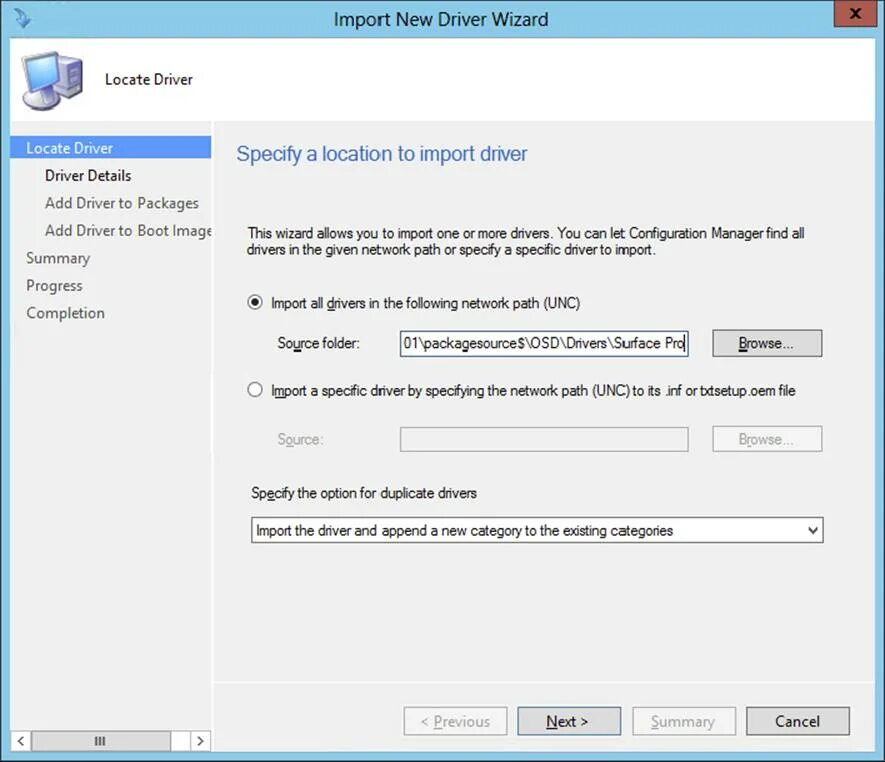Select Completion step in sidebar
Screen dimensions: 885x762
tap(65, 313)
